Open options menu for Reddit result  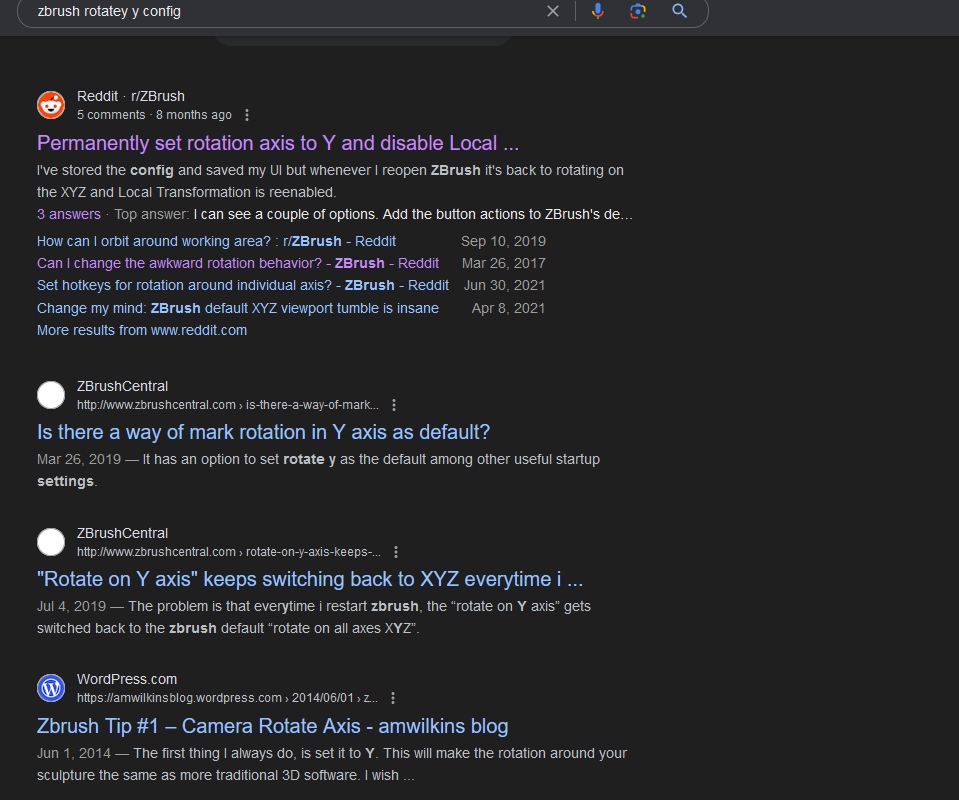click(248, 115)
